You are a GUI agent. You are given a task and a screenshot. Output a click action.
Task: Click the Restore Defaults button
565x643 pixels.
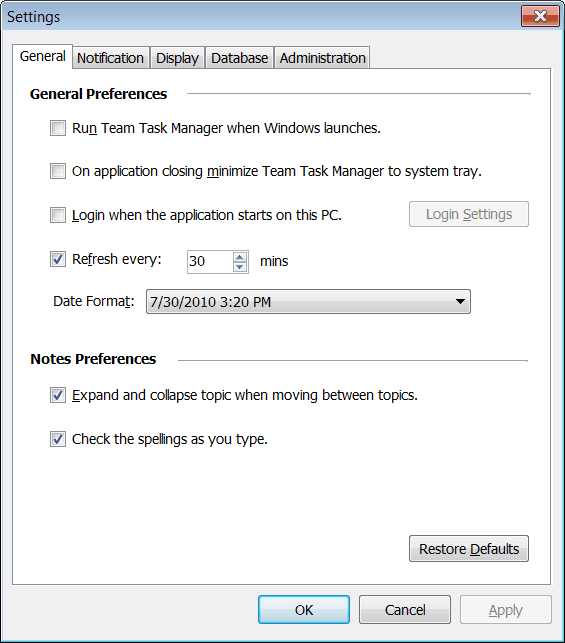tap(469, 549)
